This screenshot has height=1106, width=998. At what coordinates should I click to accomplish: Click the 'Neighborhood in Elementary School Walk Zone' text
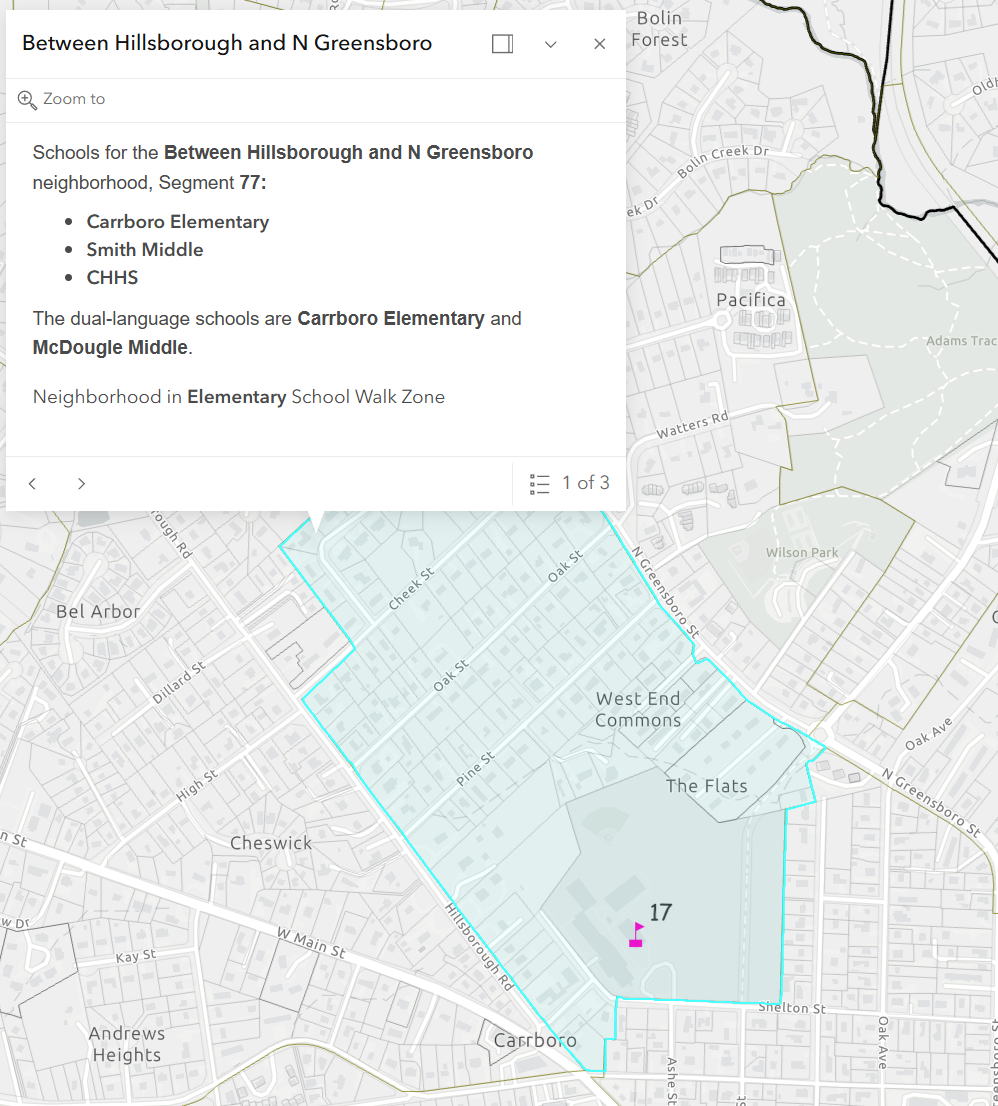tap(239, 397)
